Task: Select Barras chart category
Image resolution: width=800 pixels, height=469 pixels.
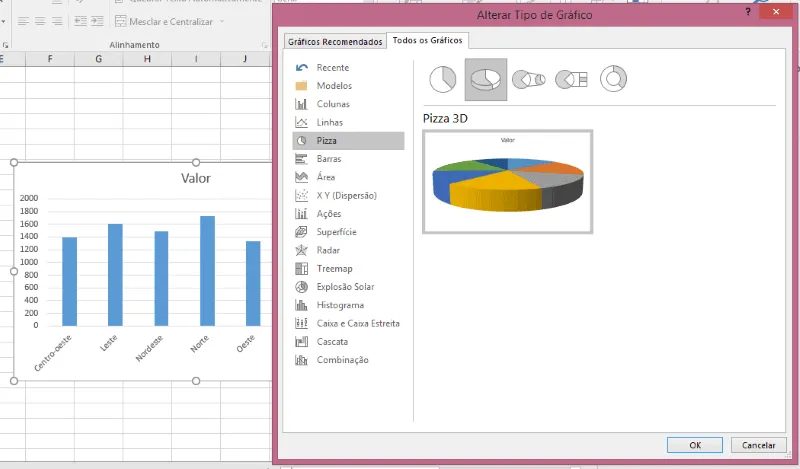Action: point(348,159)
